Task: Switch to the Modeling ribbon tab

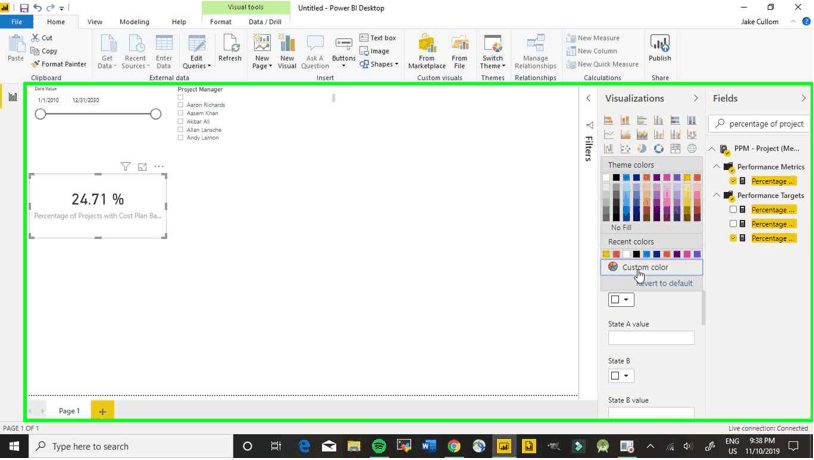Action: [134, 22]
